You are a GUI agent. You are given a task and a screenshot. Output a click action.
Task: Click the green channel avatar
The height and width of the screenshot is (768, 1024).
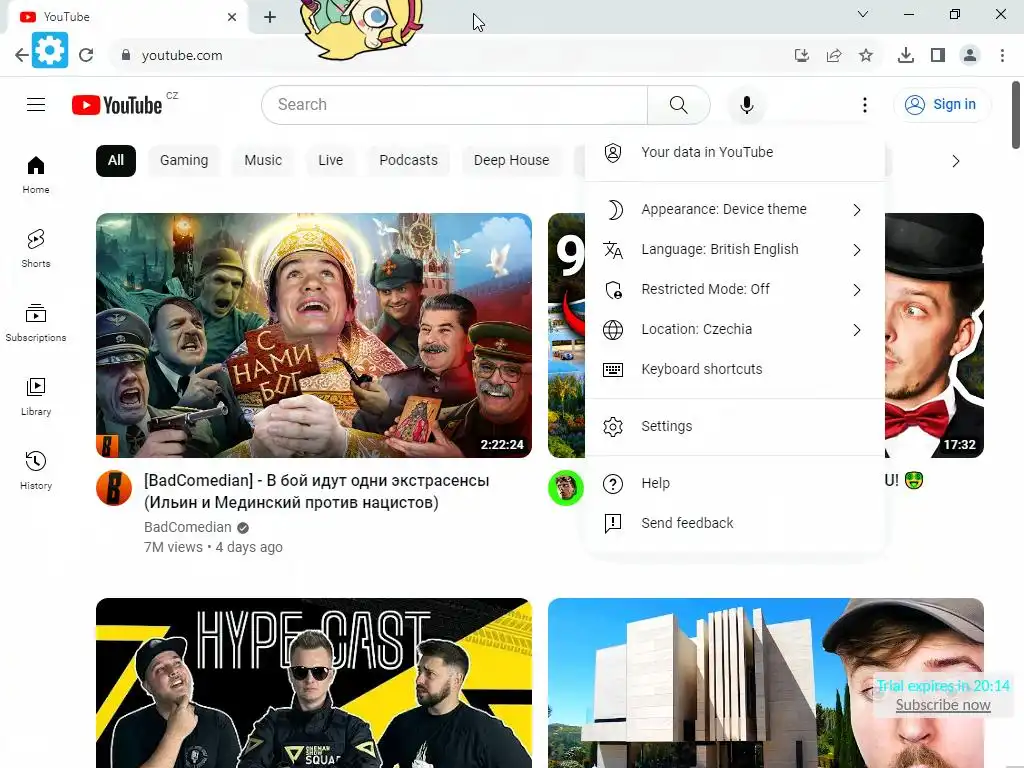(566, 488)
